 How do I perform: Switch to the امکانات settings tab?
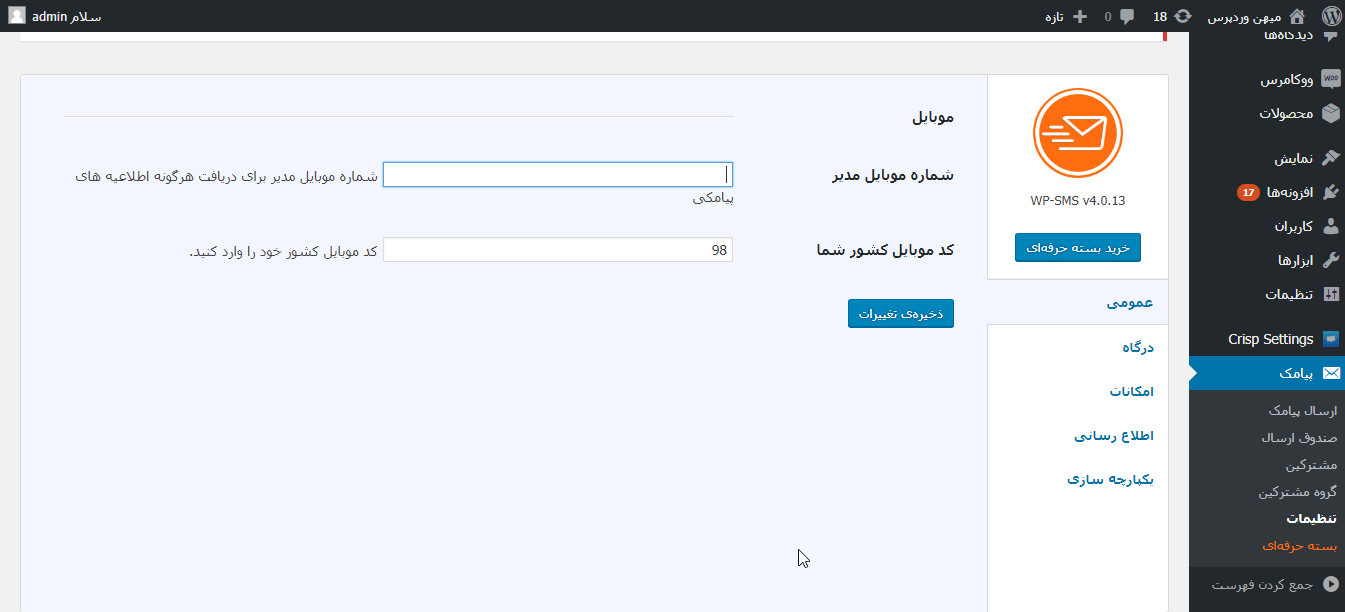1131,391
